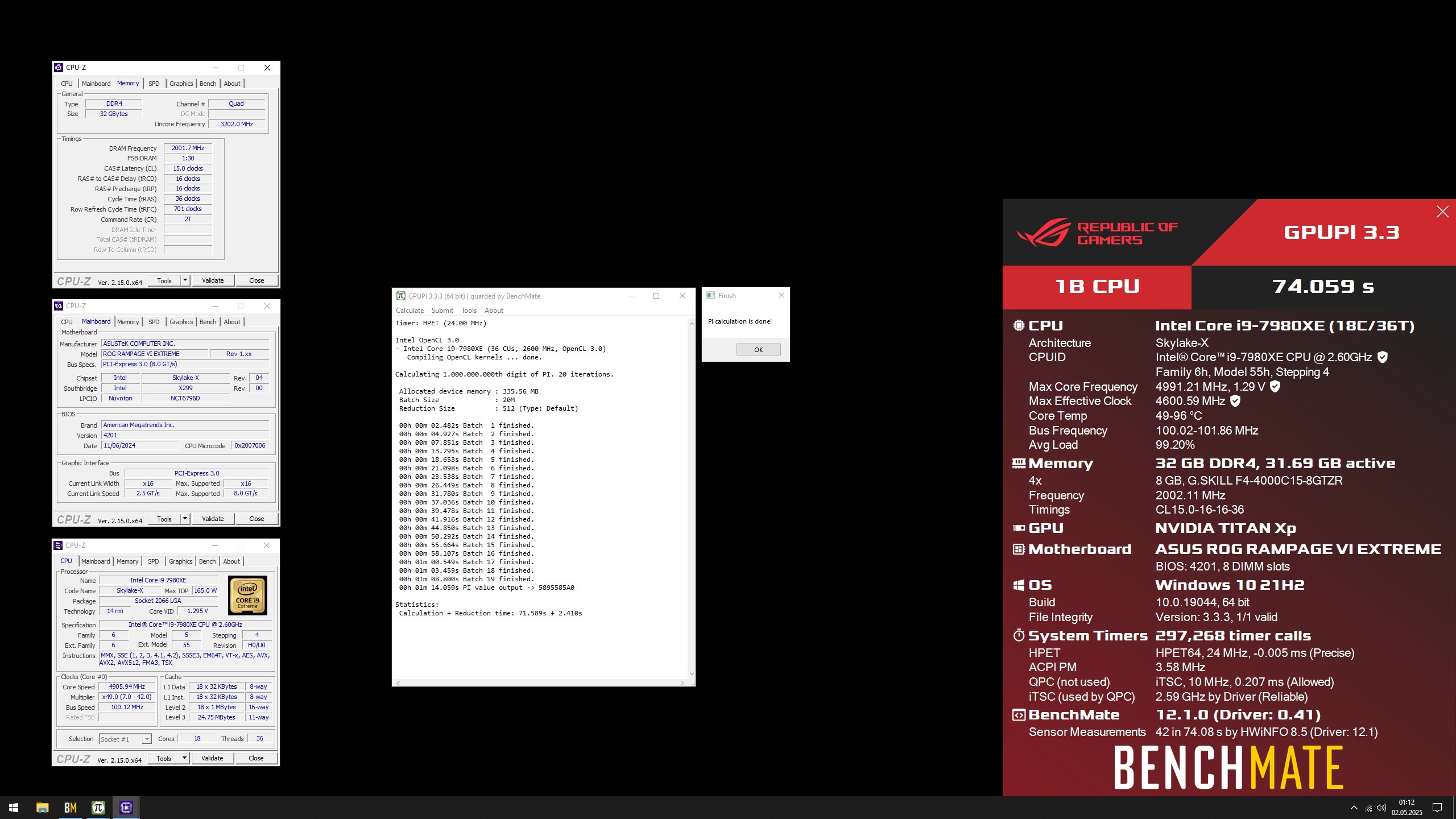Click the BenchMate version icon

tap(1019, 715)
